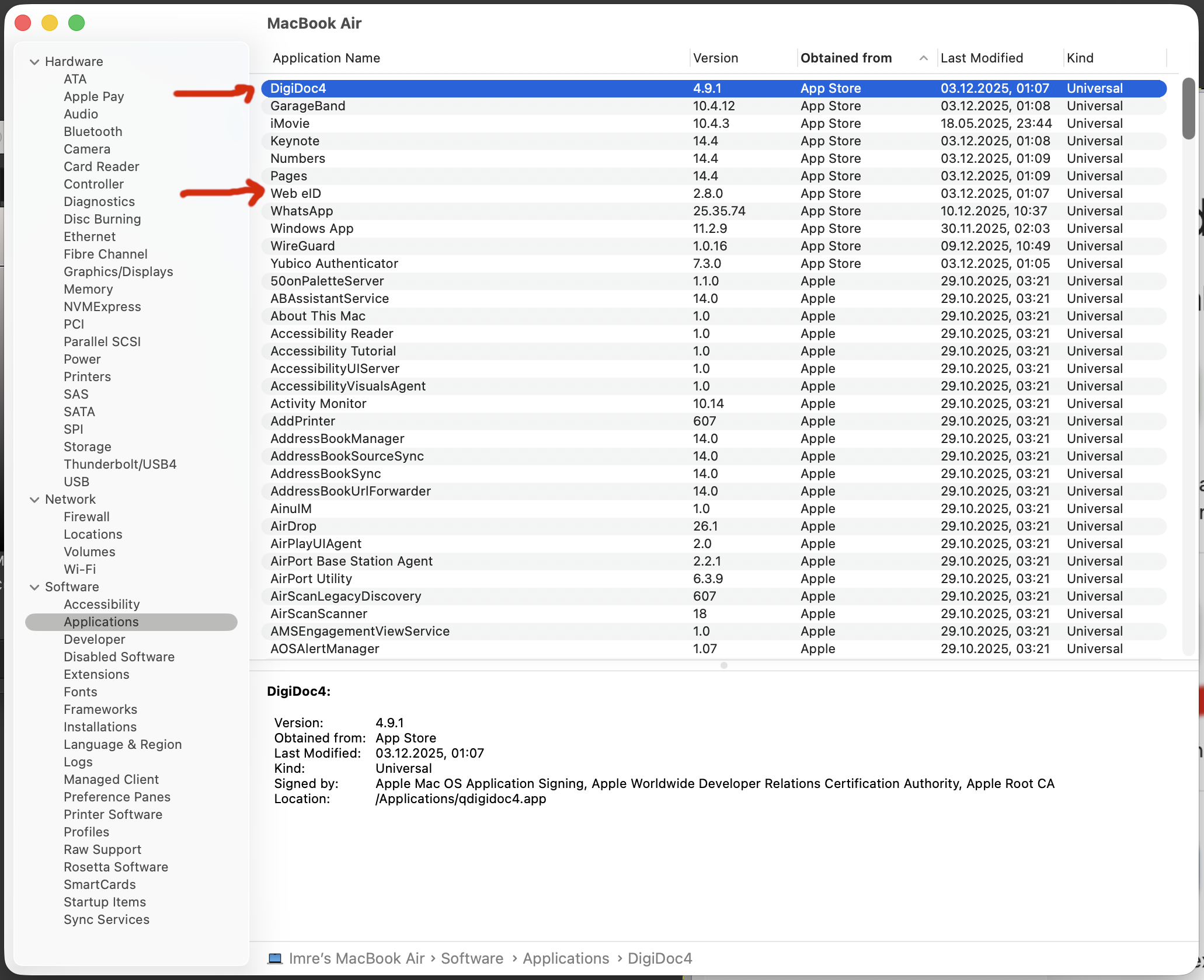
Task: Click Applications in the bottom breadcrumb
Action: click(x=565, y=958)
